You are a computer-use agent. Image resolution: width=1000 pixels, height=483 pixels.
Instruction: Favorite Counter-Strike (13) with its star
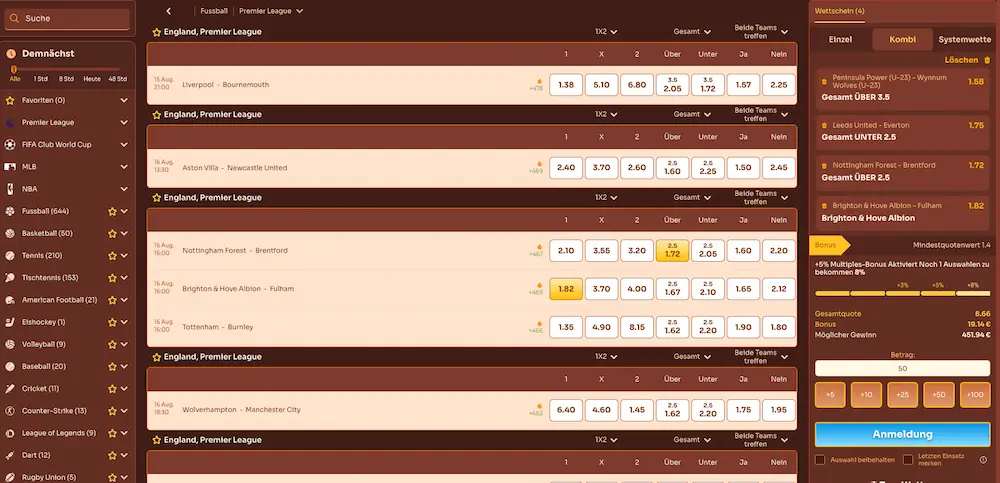pos(112,411)
